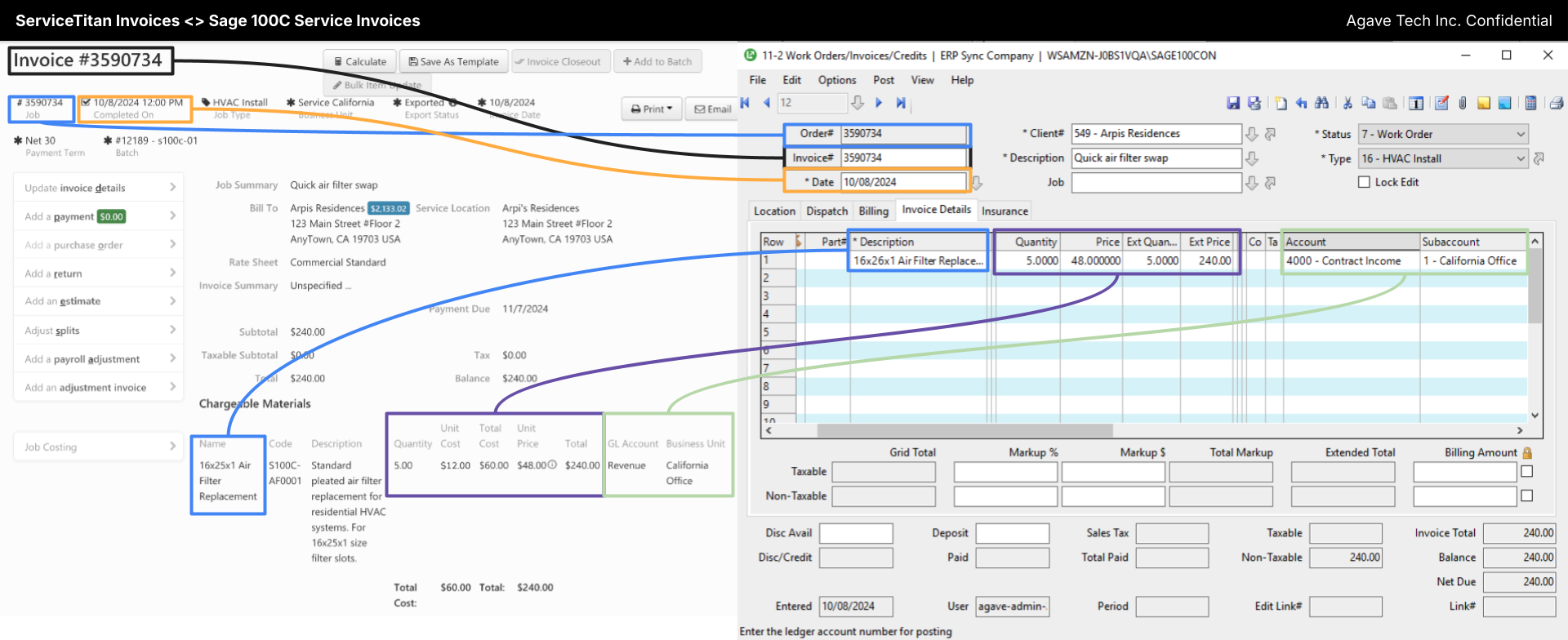Tick the Non-Taxable billing amount checkbox
This screenshot has width=1568, height=640.
(1527, 496)
